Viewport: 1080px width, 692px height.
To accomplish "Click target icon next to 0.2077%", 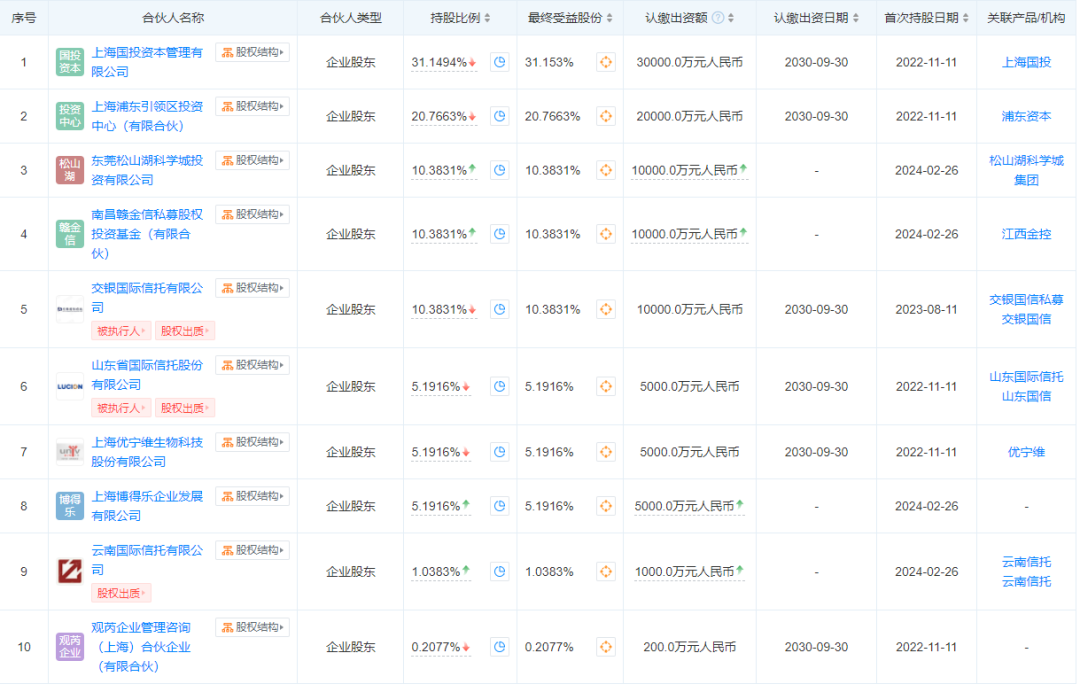I will (x=606, y=647).
